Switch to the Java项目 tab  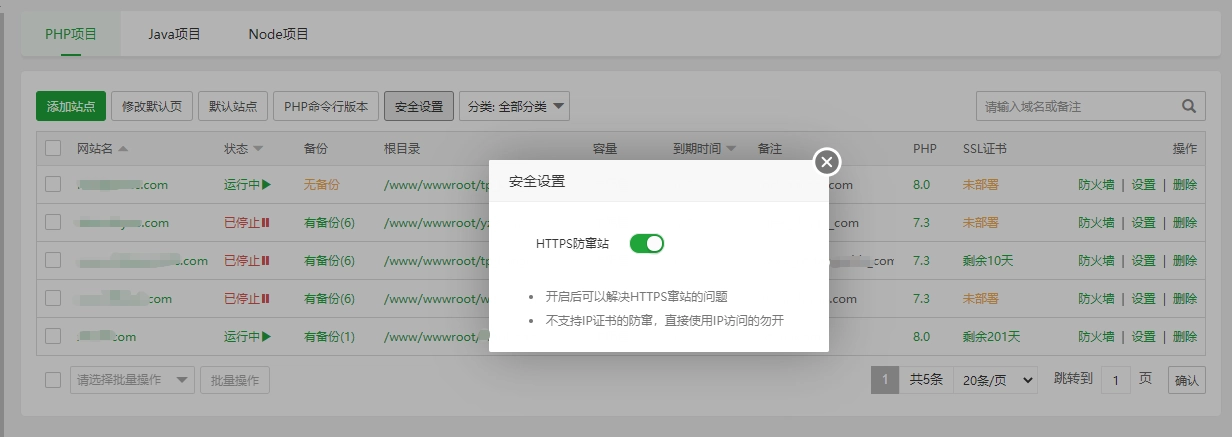tap(175, 34)
